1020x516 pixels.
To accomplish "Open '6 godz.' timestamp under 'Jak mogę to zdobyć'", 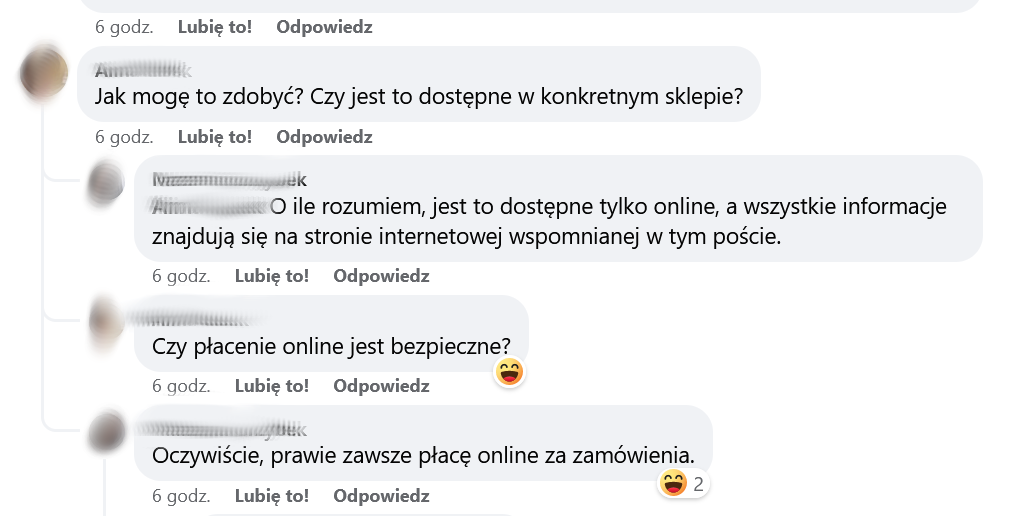I will (124, 137).
